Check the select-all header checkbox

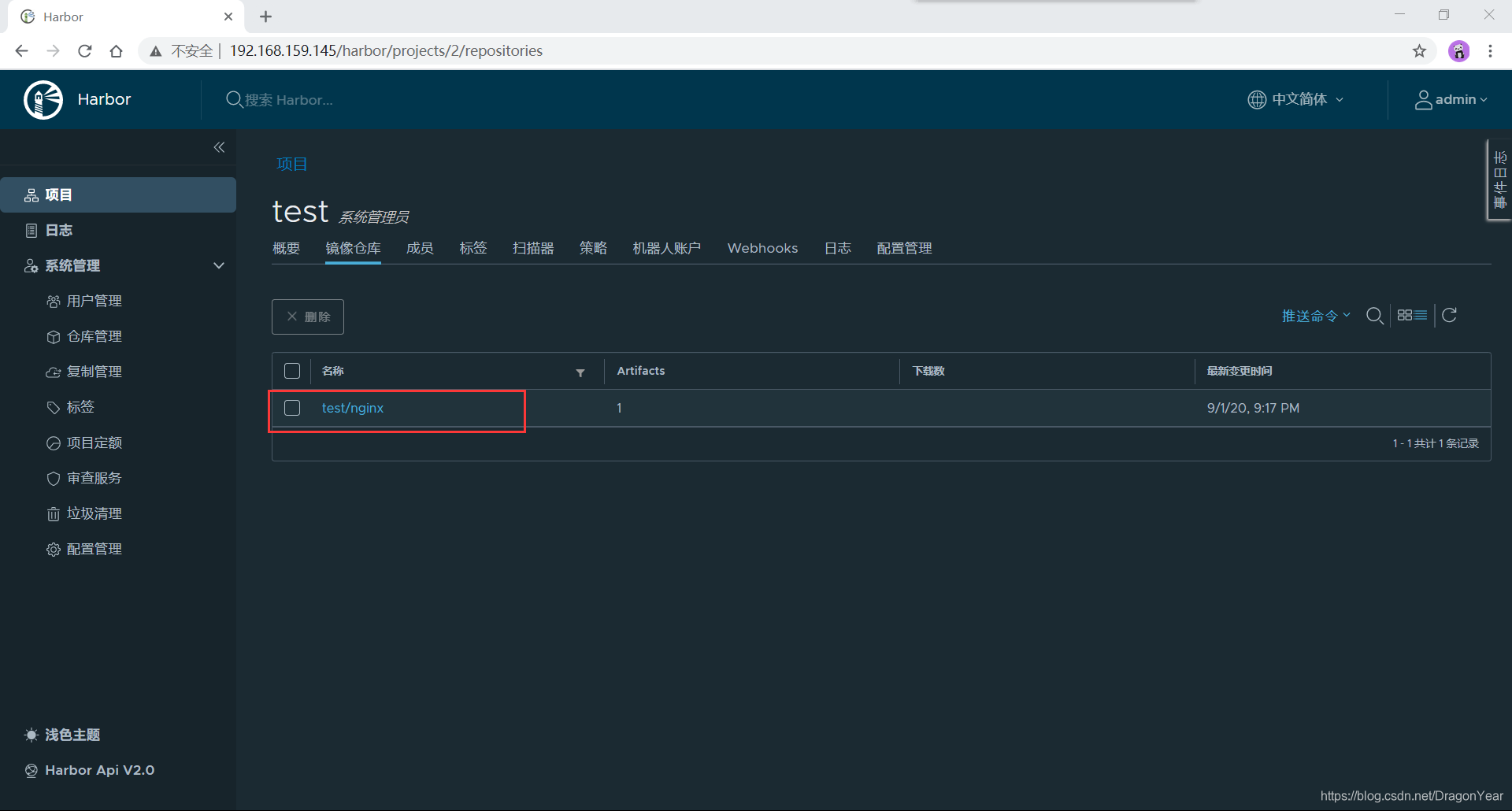(x=292, y=371)
